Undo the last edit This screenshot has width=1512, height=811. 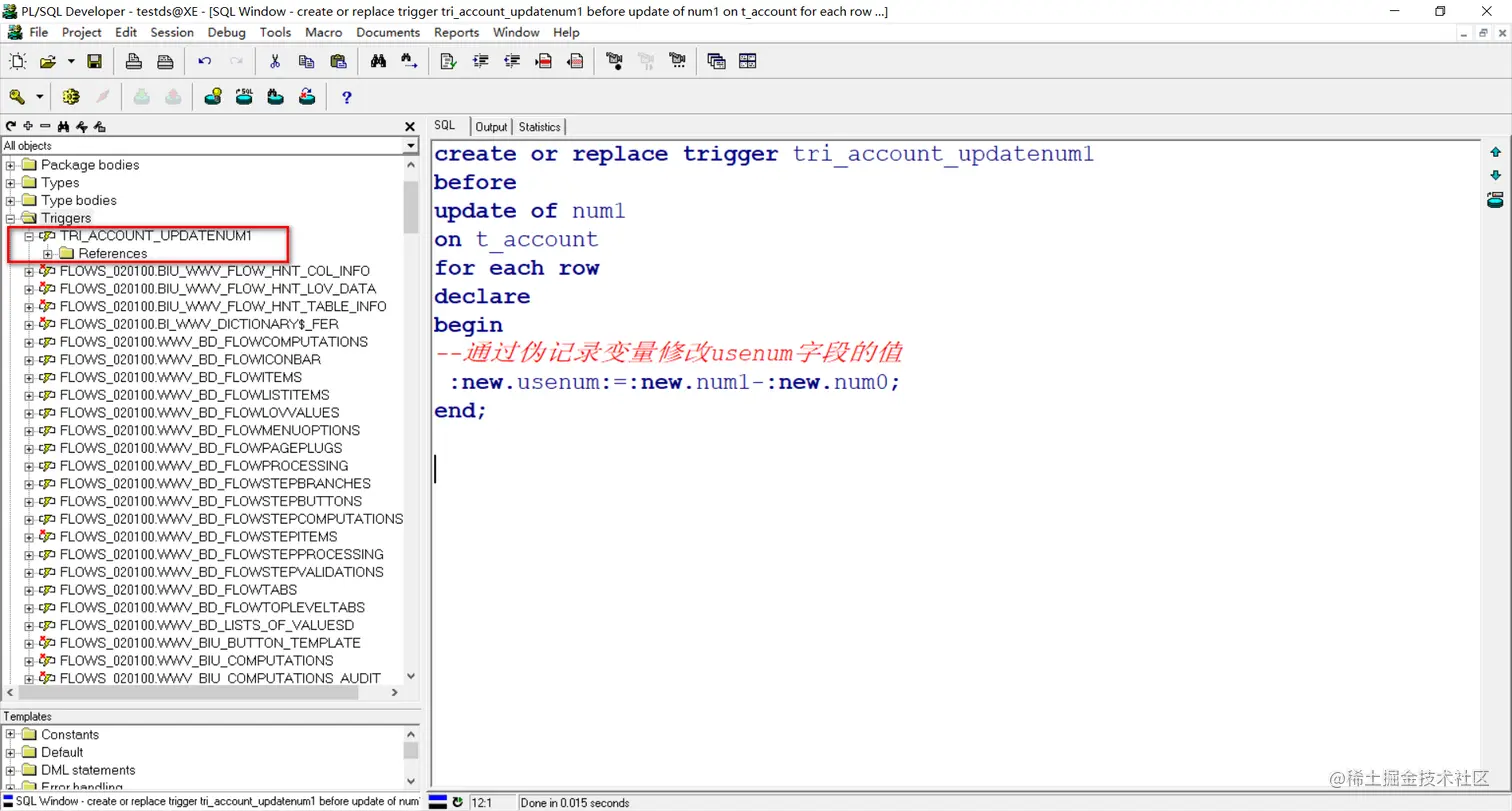pyautogui.click(x=205, y=62)
